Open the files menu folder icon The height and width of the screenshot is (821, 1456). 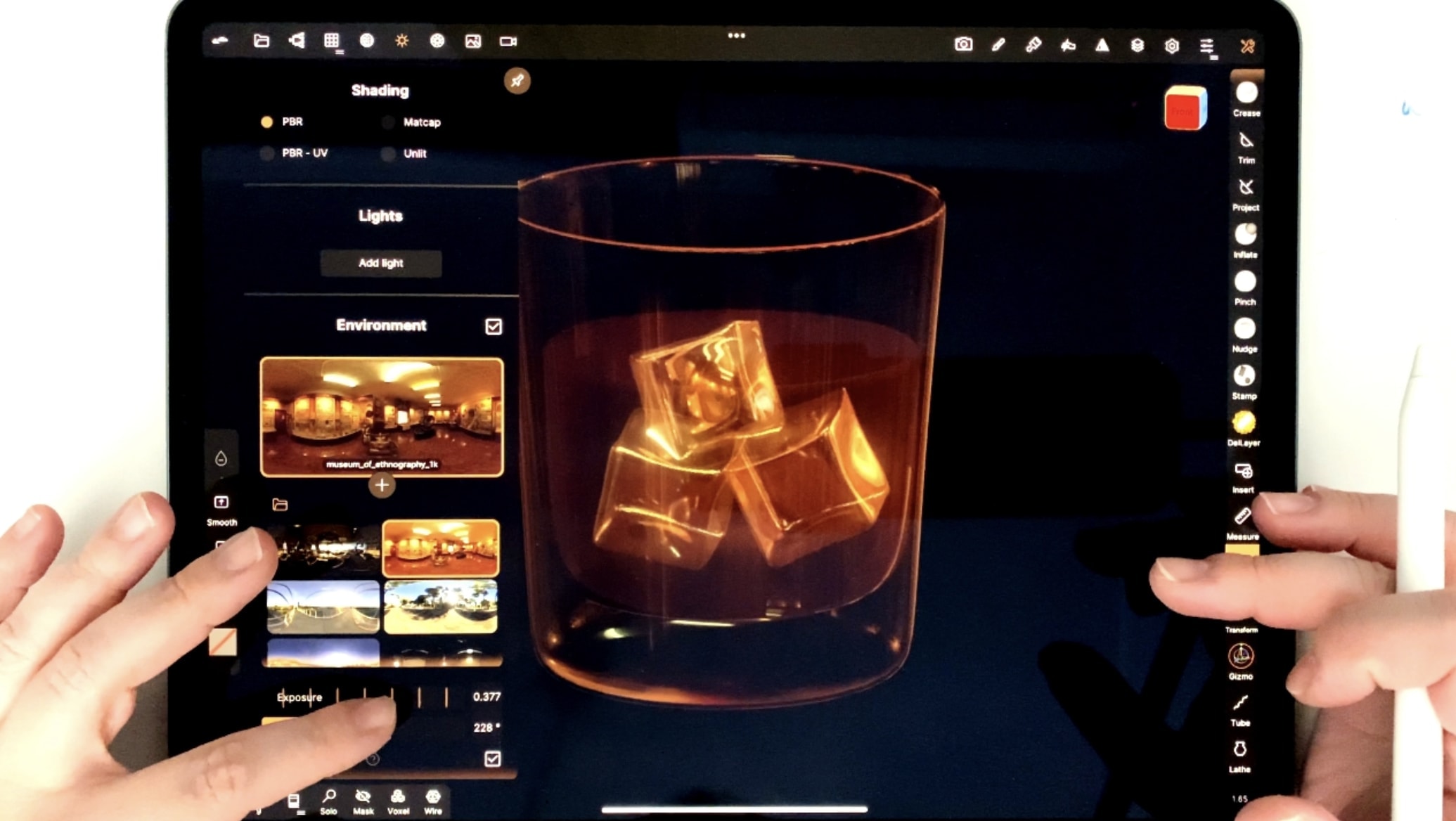[x=262, y=41]
